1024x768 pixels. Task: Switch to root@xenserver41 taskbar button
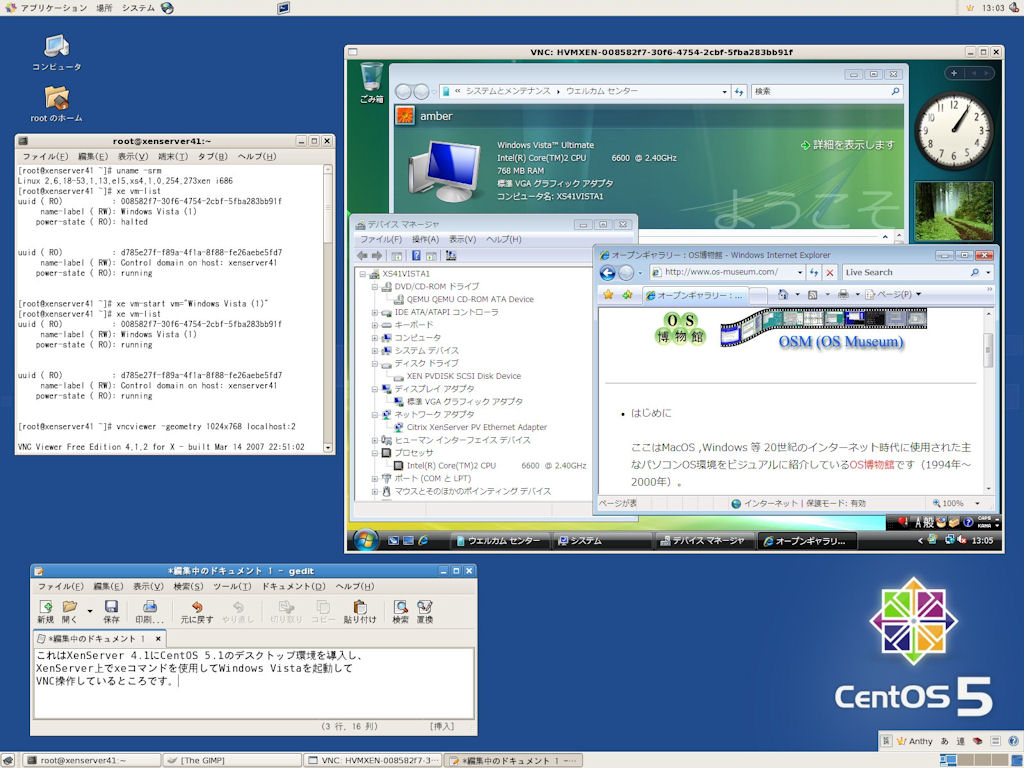pyautogui.click(x=91, y=760)
